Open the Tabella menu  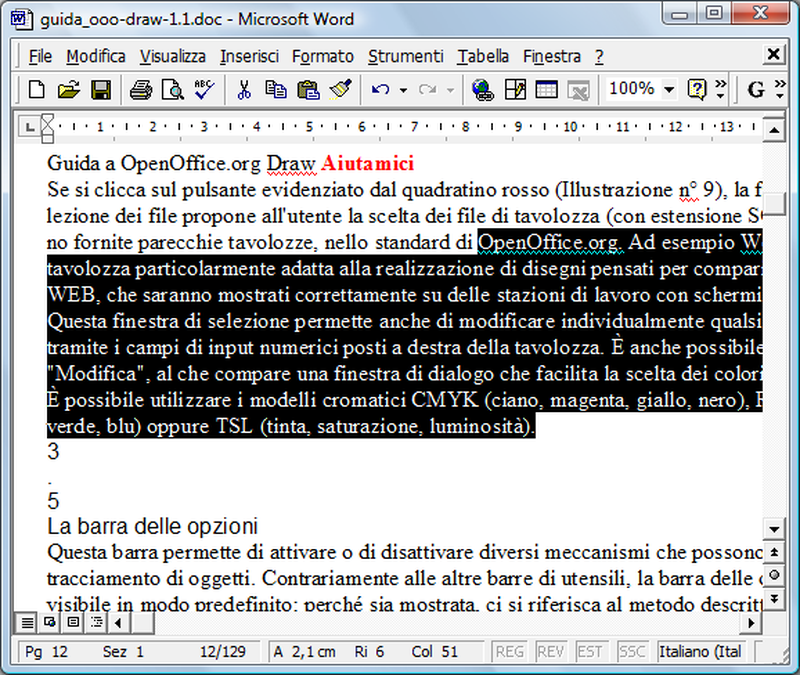[x=483, y=56]
